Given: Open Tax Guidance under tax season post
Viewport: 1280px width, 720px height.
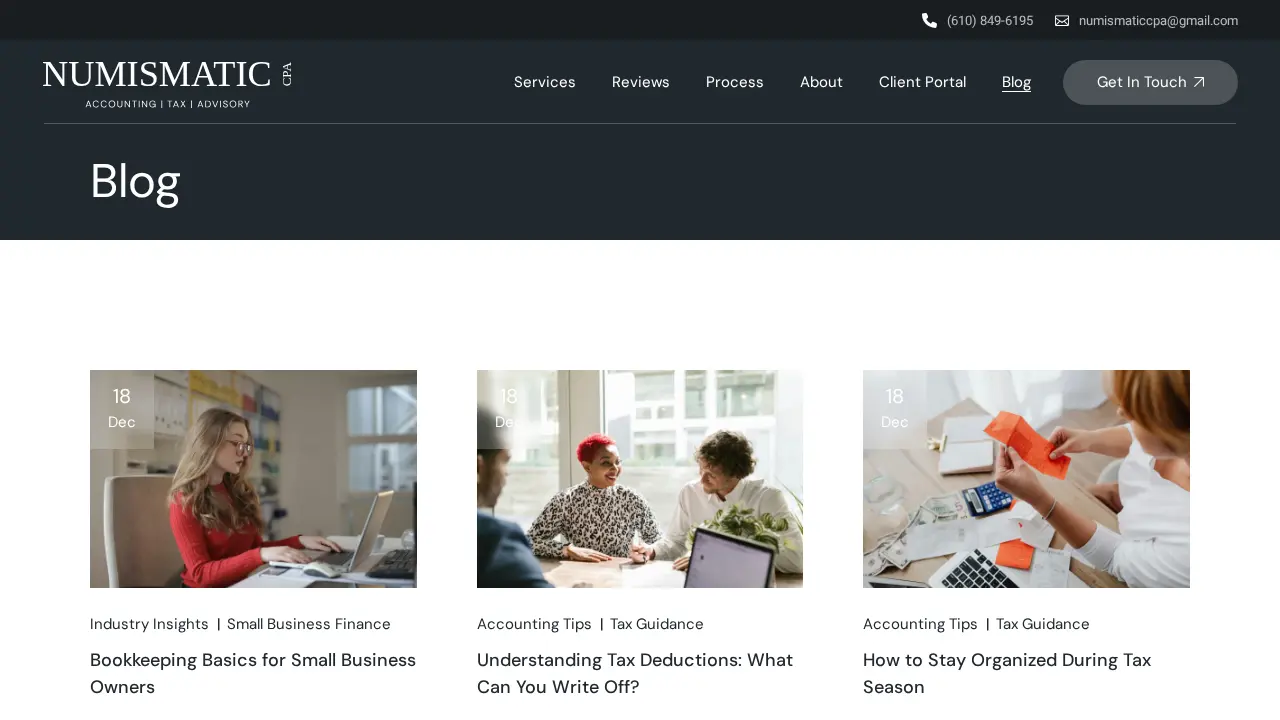Looking at the screenshot, I should [x=1043, y=624].
